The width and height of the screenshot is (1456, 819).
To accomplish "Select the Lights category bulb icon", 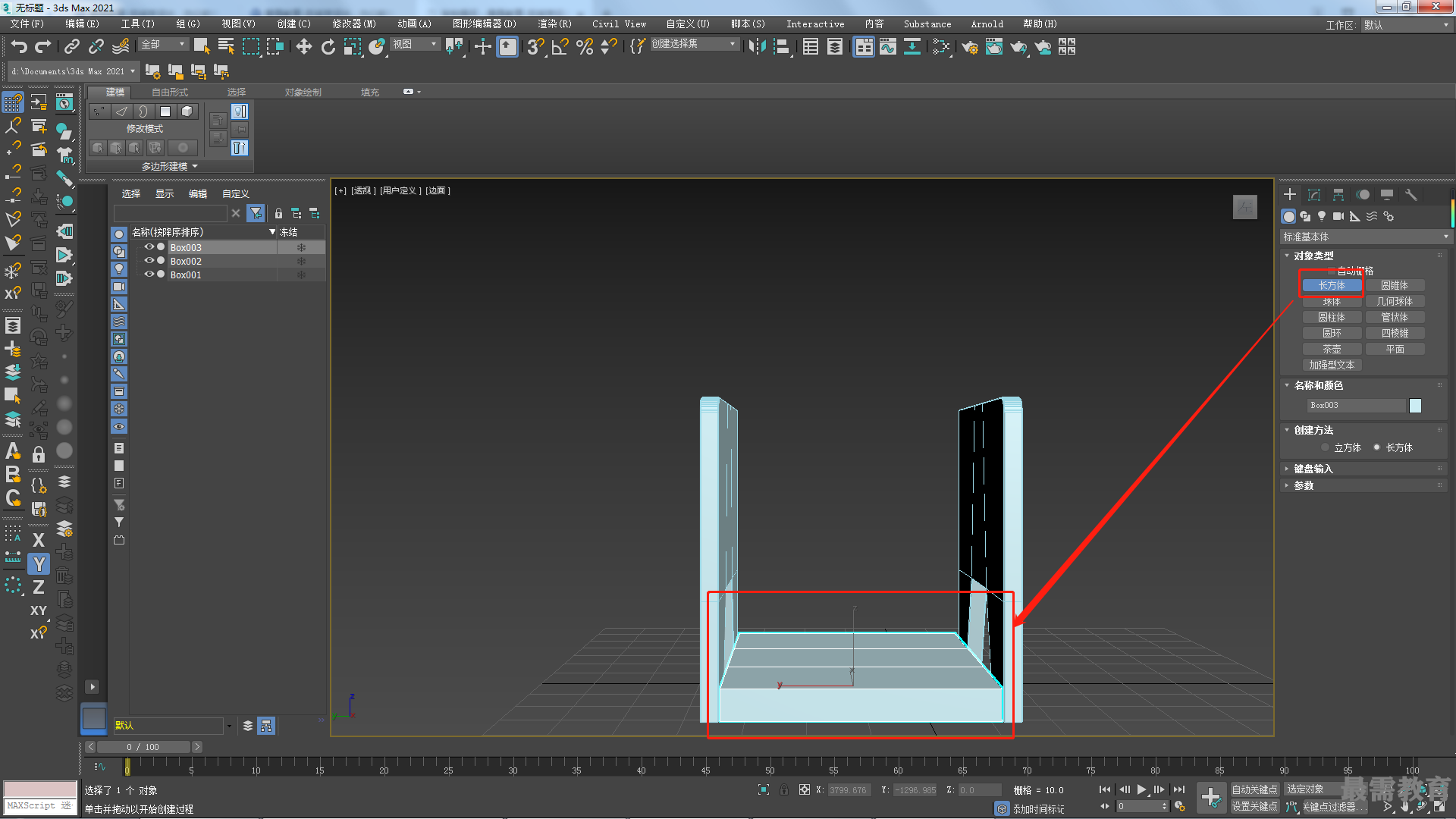I will pos(1322,216).
